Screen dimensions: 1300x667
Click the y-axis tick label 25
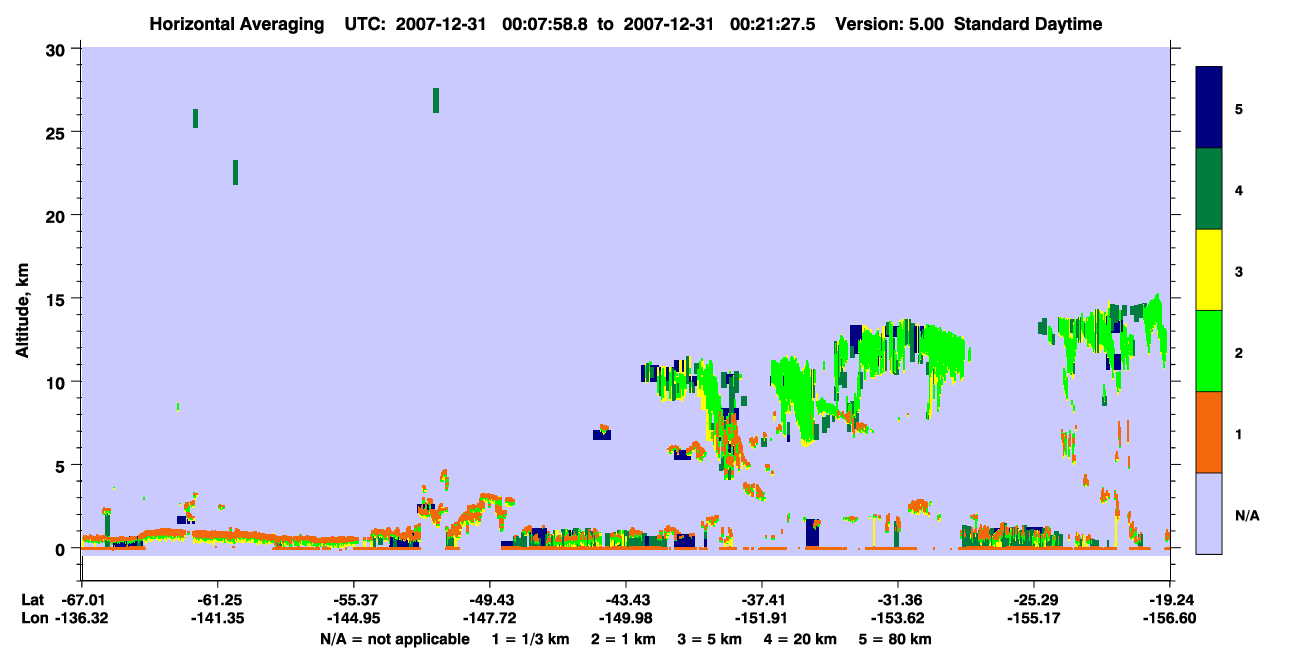(x=56, y=132)
